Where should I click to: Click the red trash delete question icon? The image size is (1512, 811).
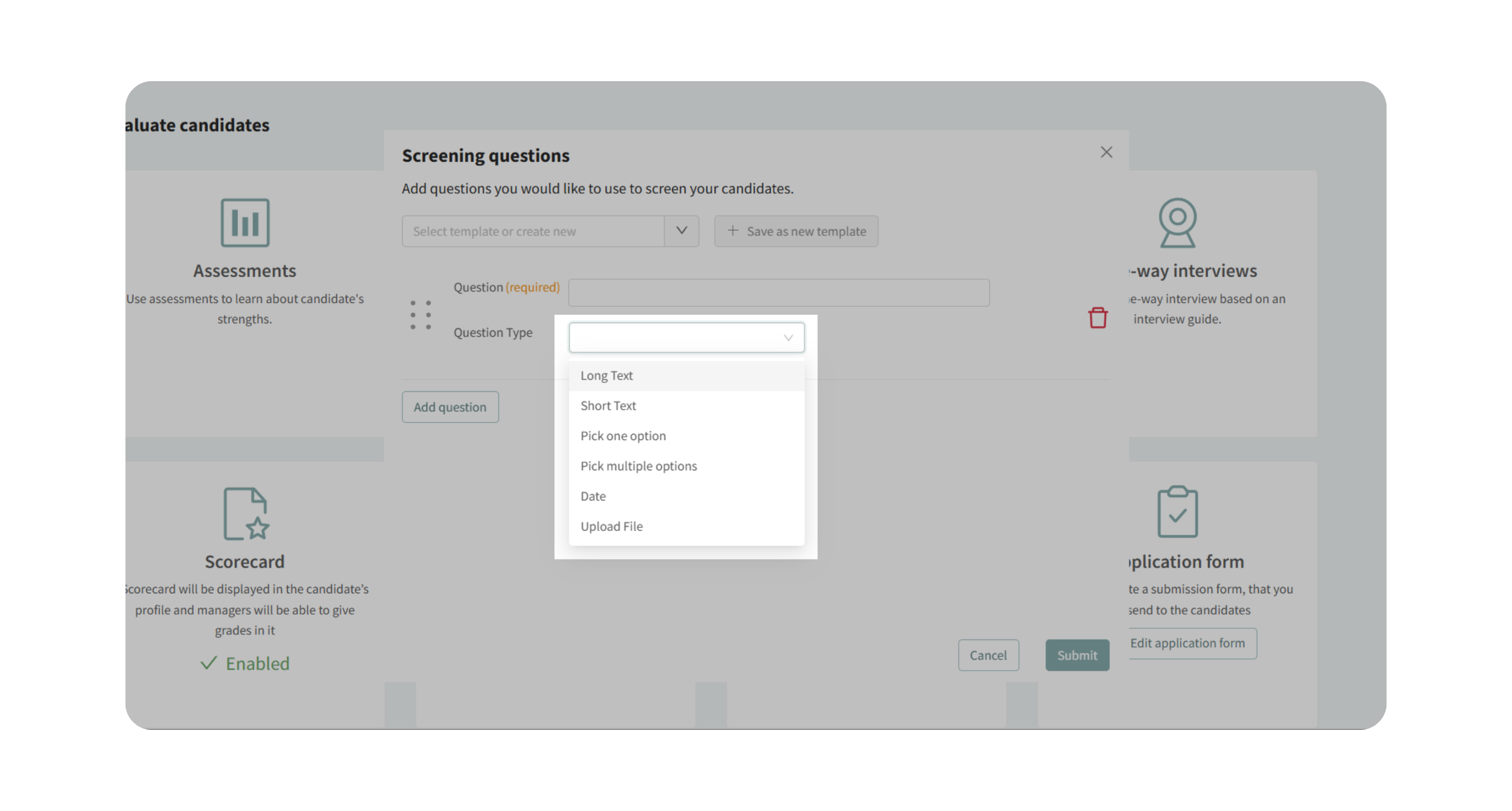click(1097, 318)
